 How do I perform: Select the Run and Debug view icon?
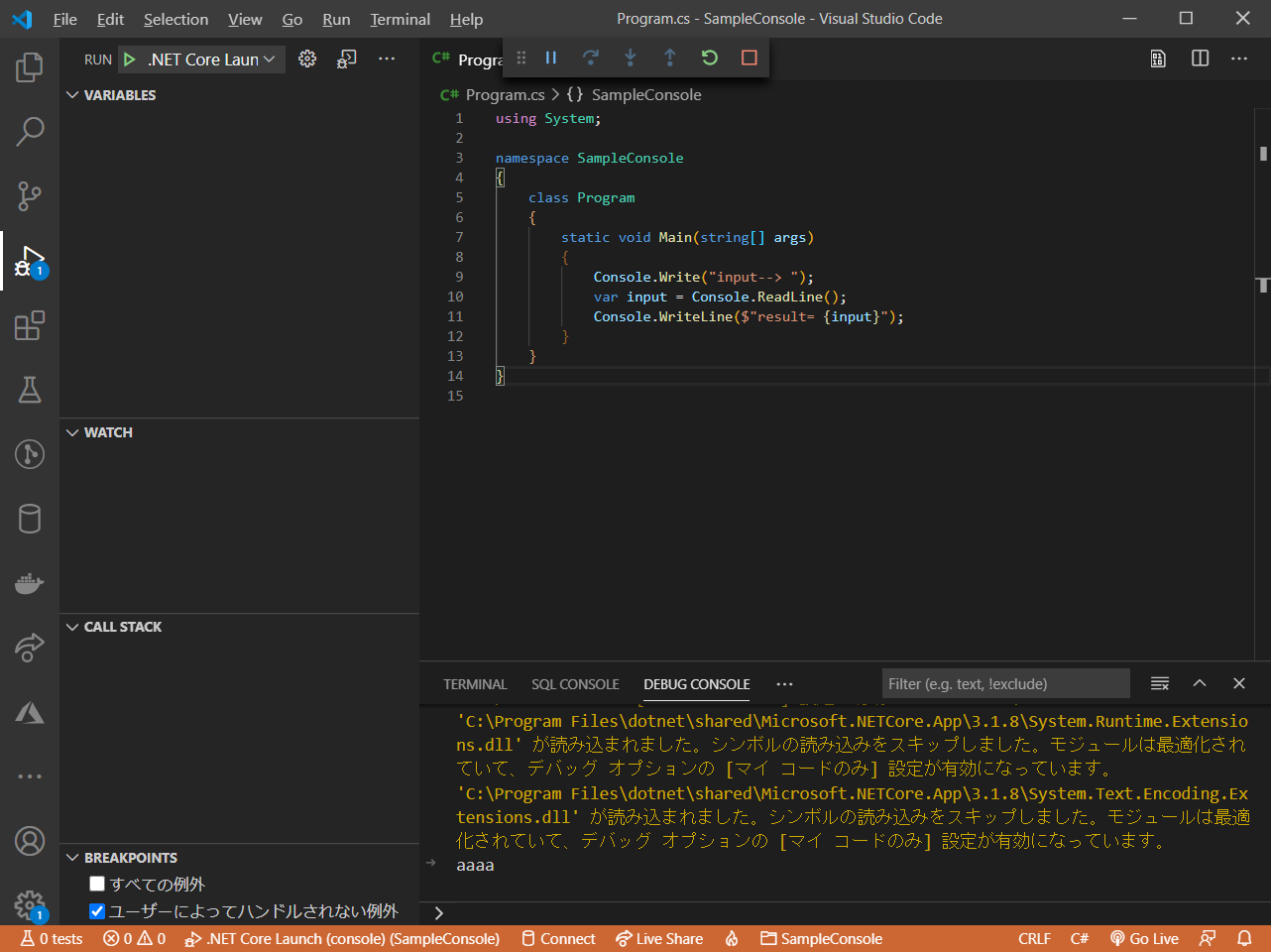pyautogui.click(x=30, y=261)
